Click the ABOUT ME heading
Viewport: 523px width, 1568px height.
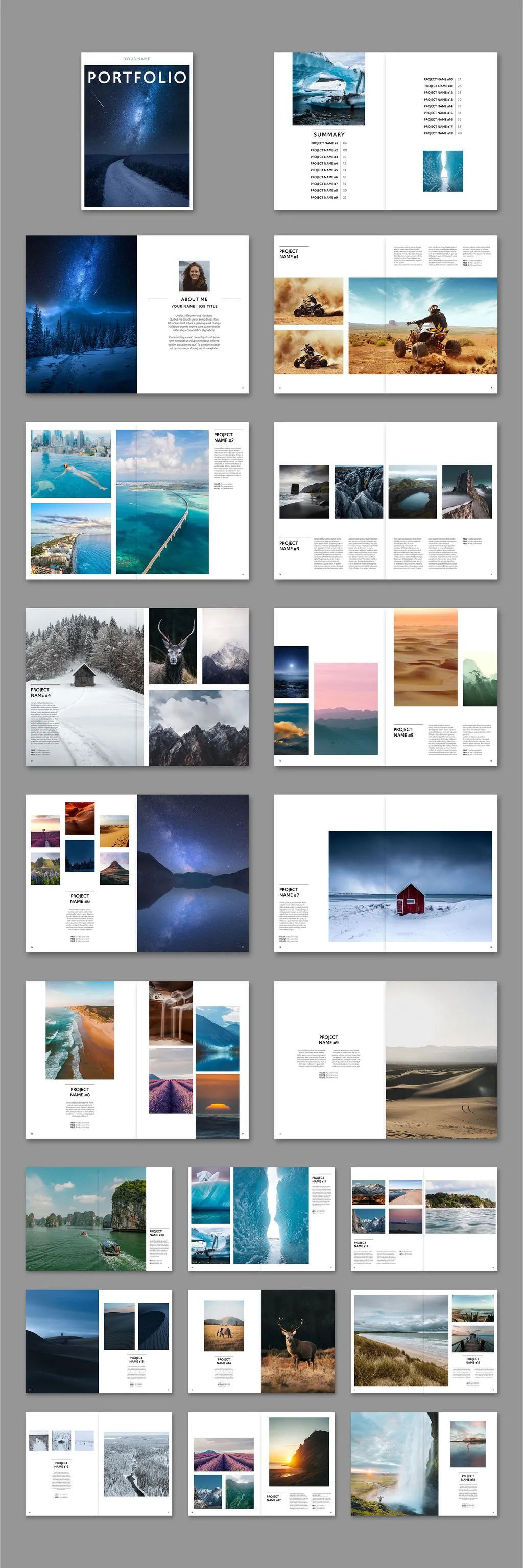pos(194,299)
